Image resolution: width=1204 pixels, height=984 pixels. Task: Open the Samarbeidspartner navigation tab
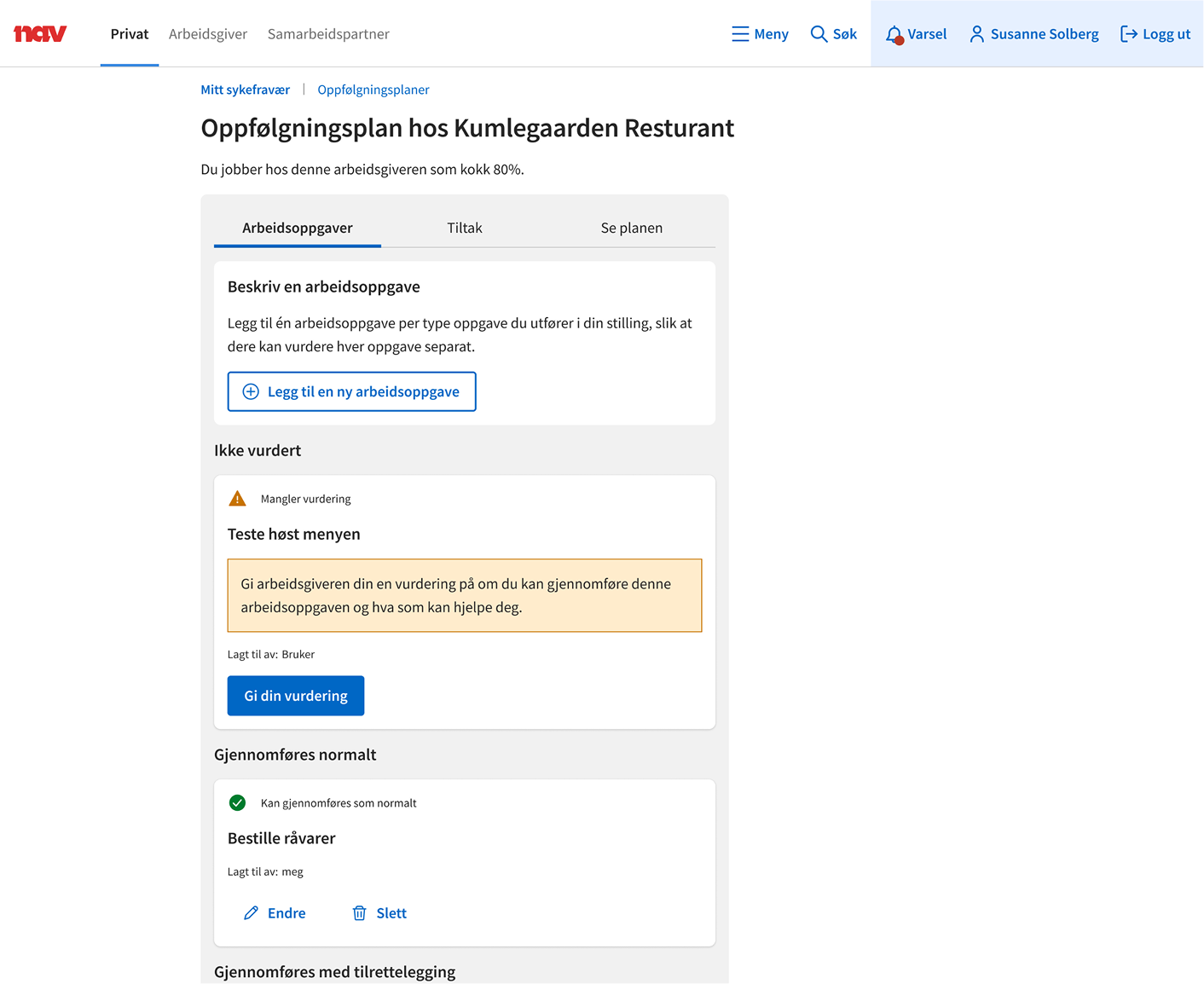(328, 34)
